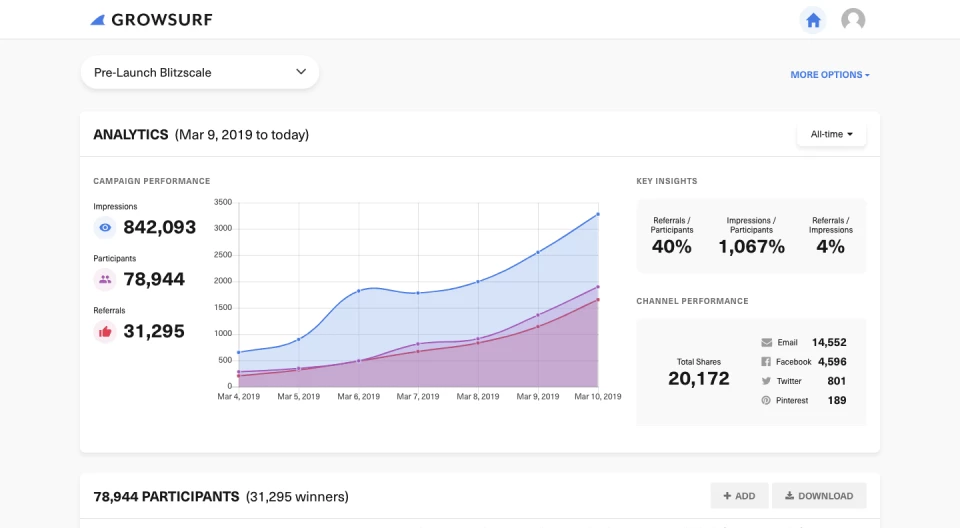Image resolution: width=960 pixels, height=528 pixels.
Task: Click the Facebook channel icon
Action: tap(766, 362)
